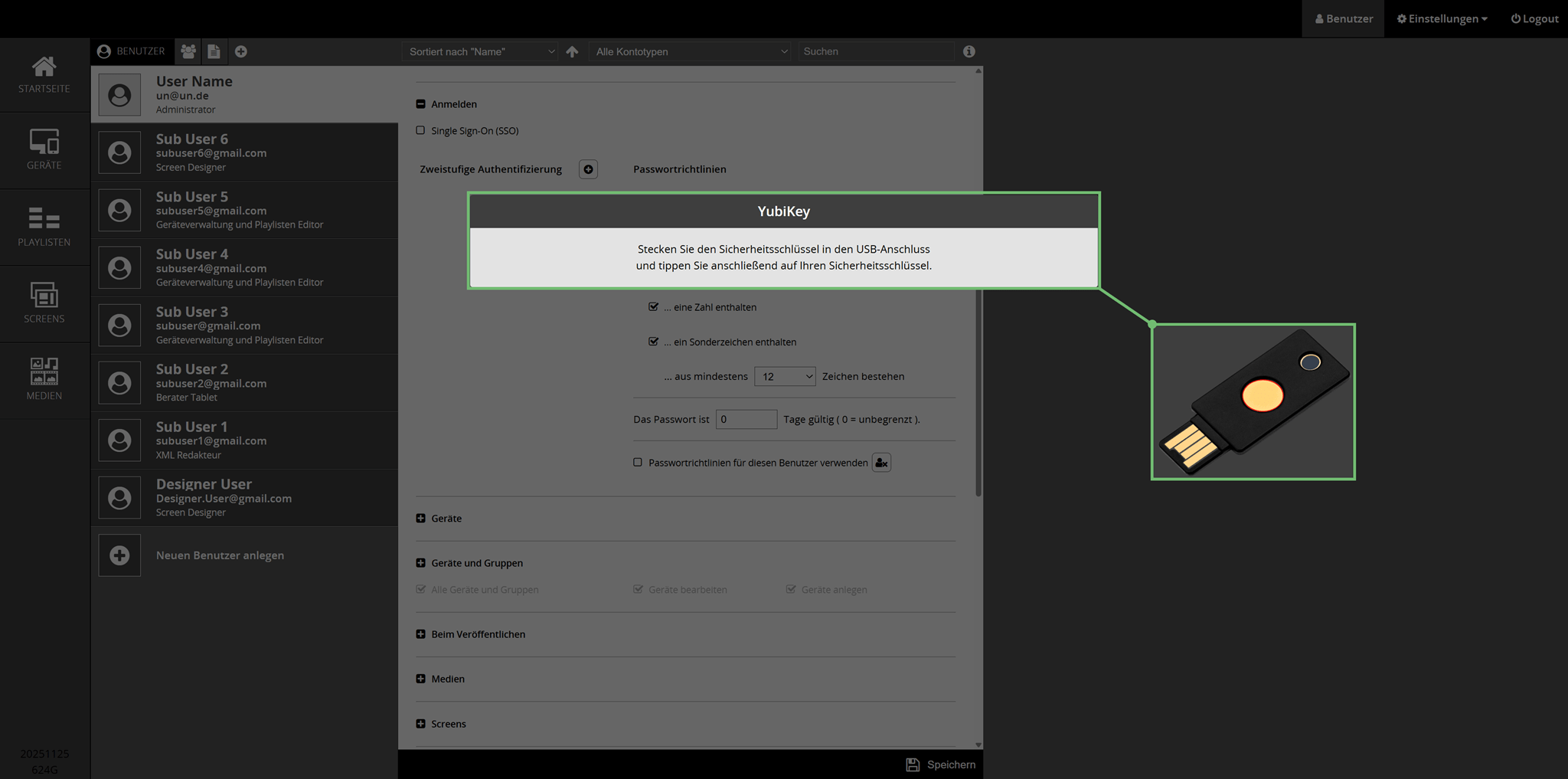The height and width of the screenshot is (779, 1568).
Task: Click the plus icon beside Zweistufige Authentifizierung
Action: tap(588, 169)
